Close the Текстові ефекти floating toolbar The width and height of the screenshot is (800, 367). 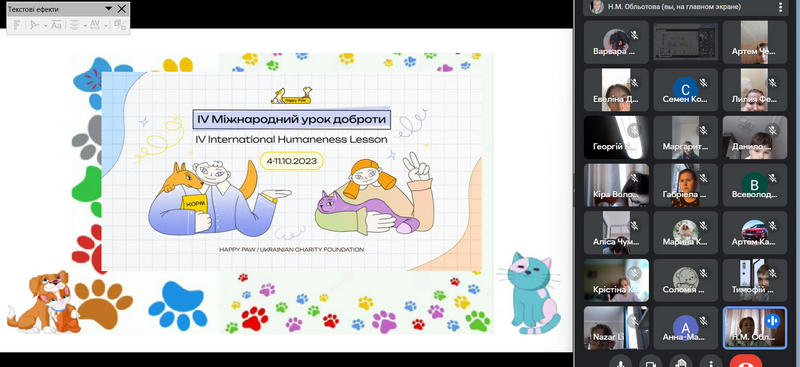(x=121, y=9)
